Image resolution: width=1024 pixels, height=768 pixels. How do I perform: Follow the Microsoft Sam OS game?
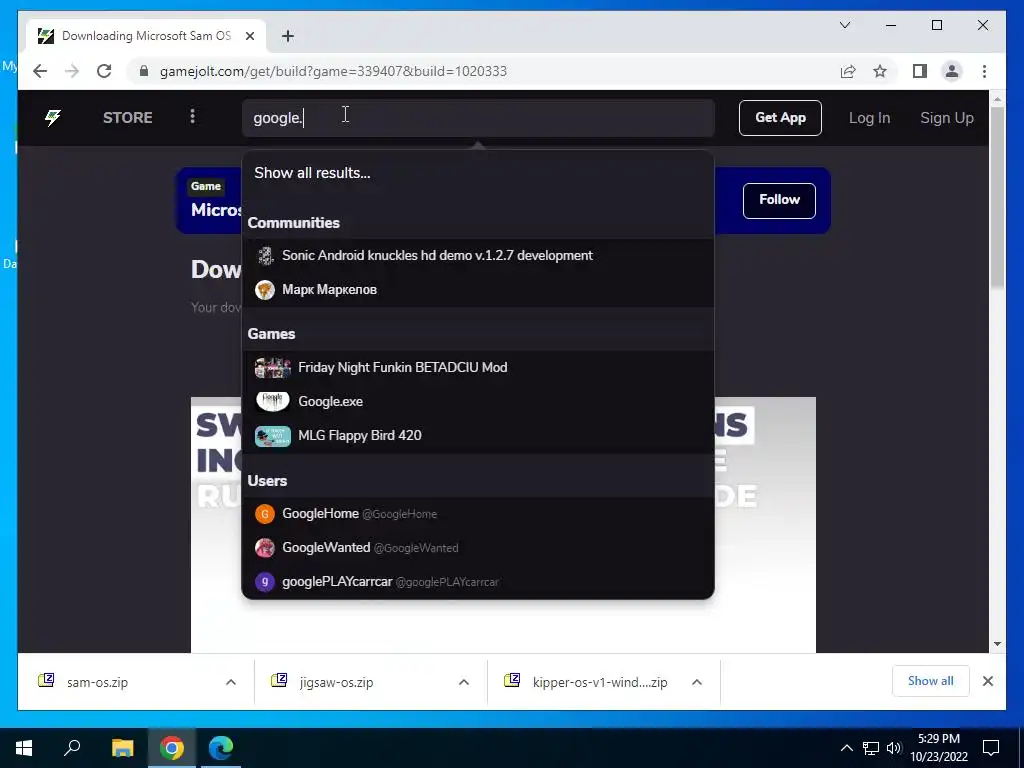pyautogui.click(x=779, y=200)
